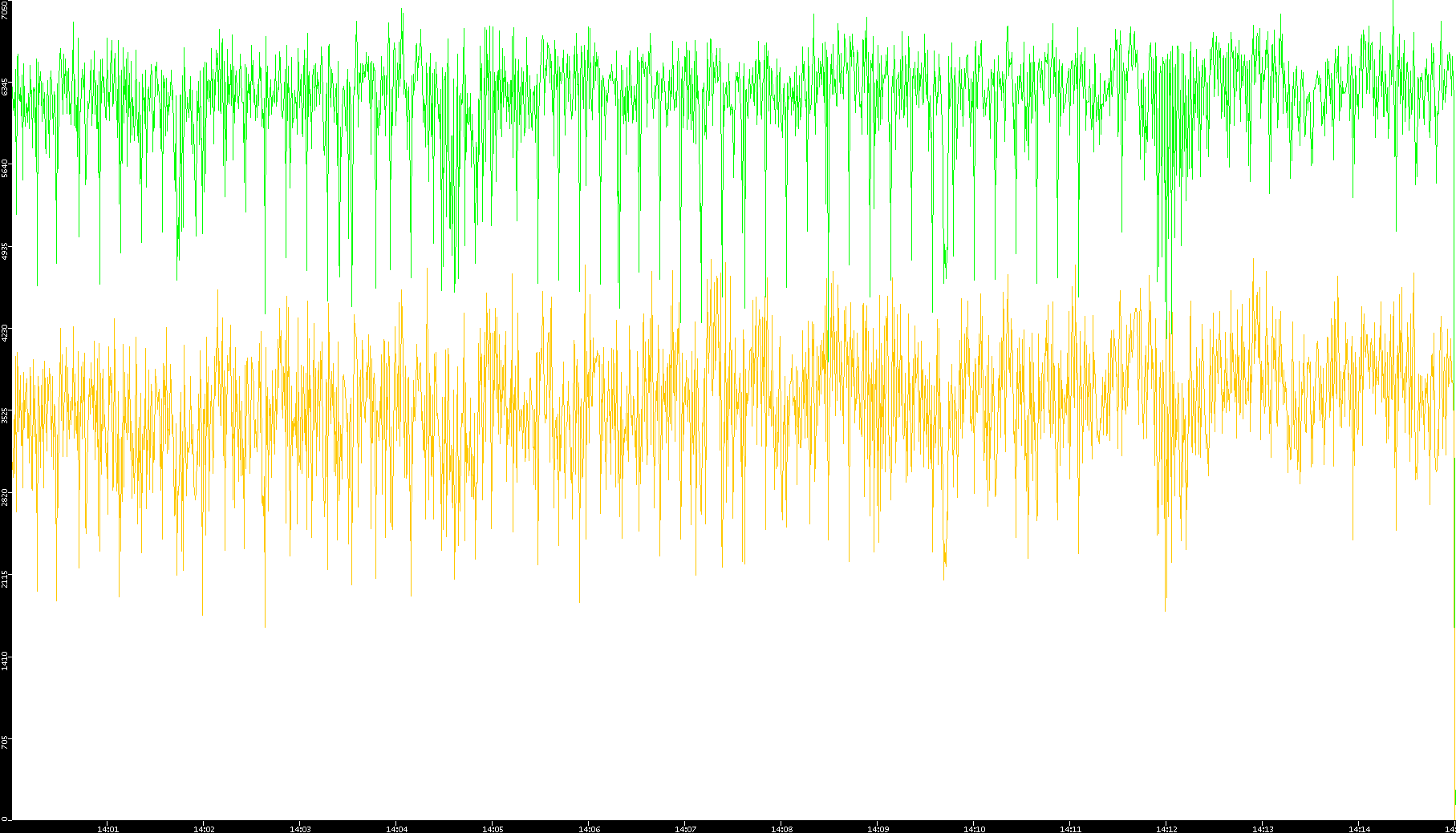Click the 14:01 time axis label

click(x=107, y=829)
